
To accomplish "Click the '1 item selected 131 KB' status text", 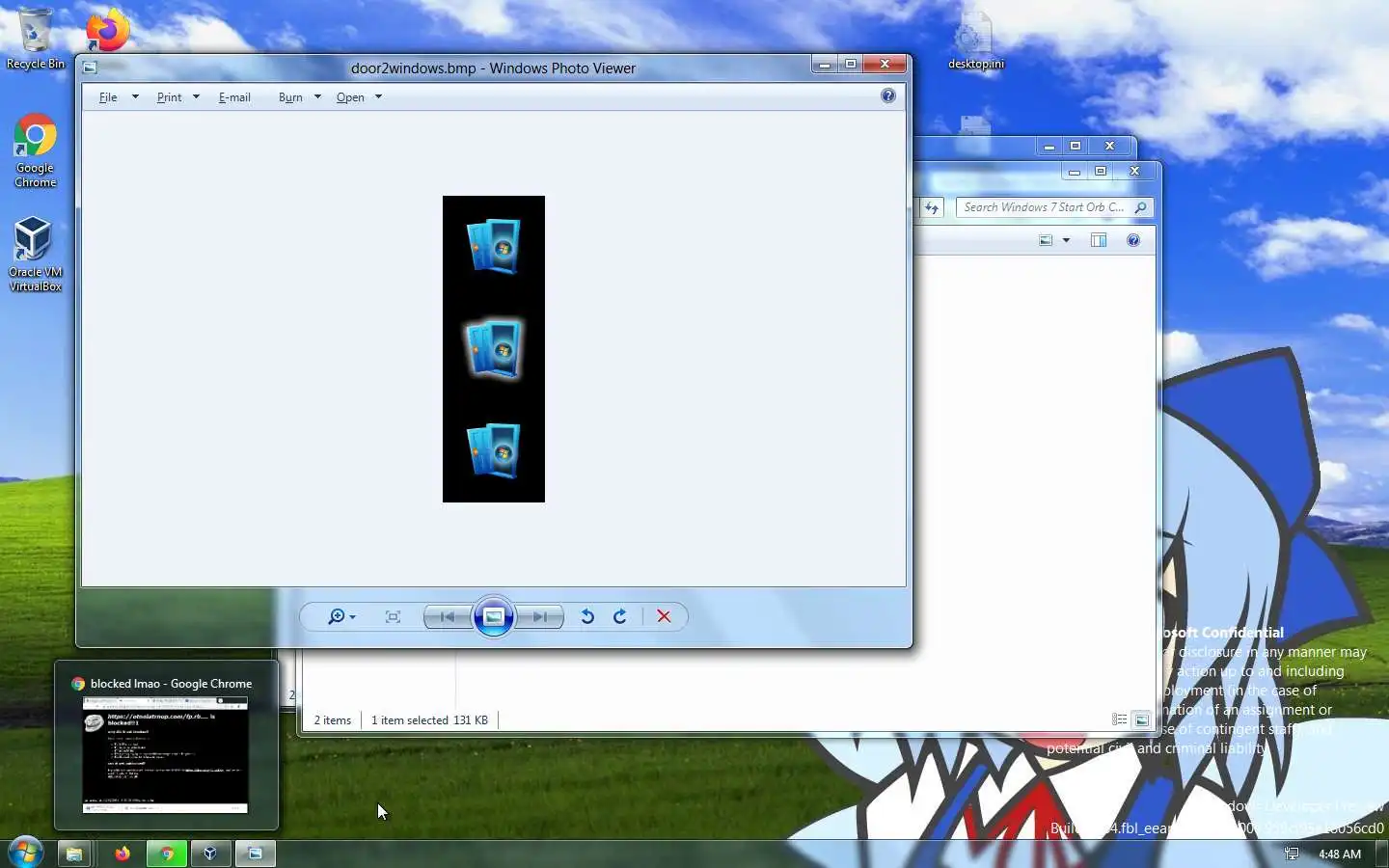I will (x=429, y=720).
